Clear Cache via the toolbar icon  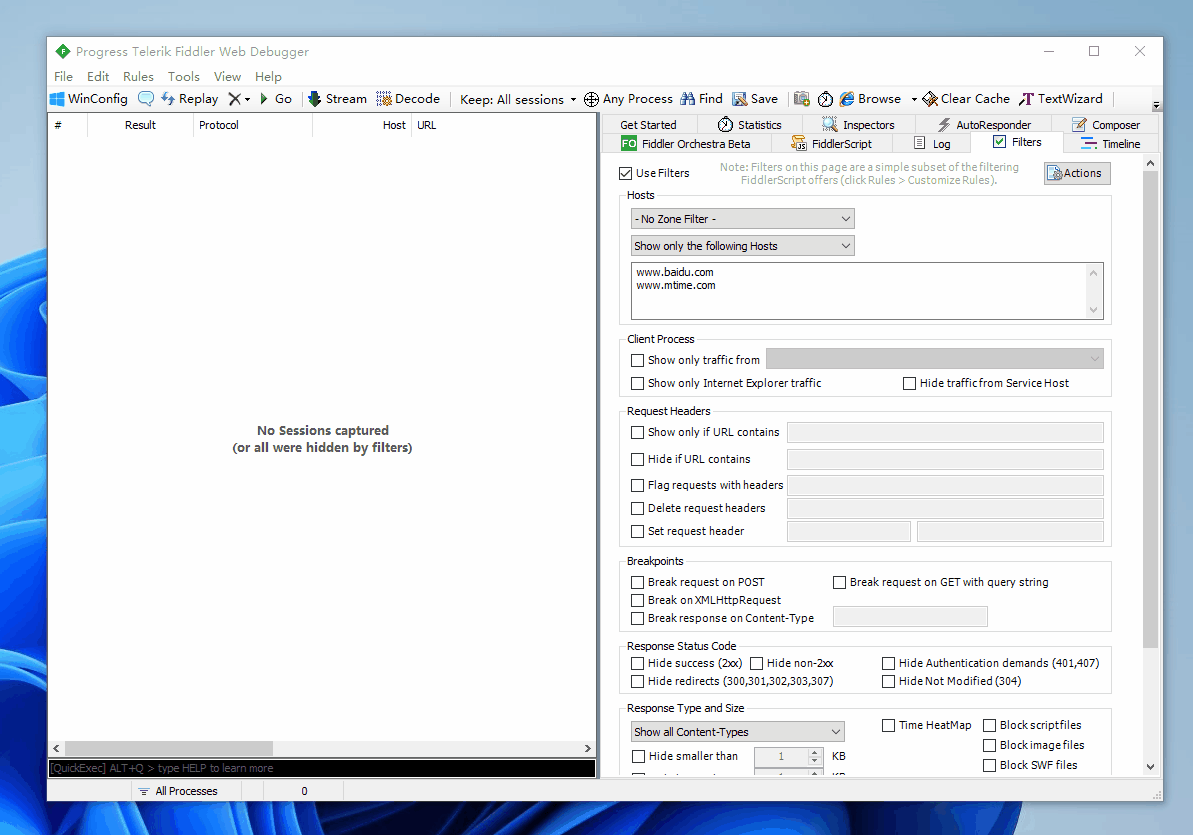[x=966, y=99]
